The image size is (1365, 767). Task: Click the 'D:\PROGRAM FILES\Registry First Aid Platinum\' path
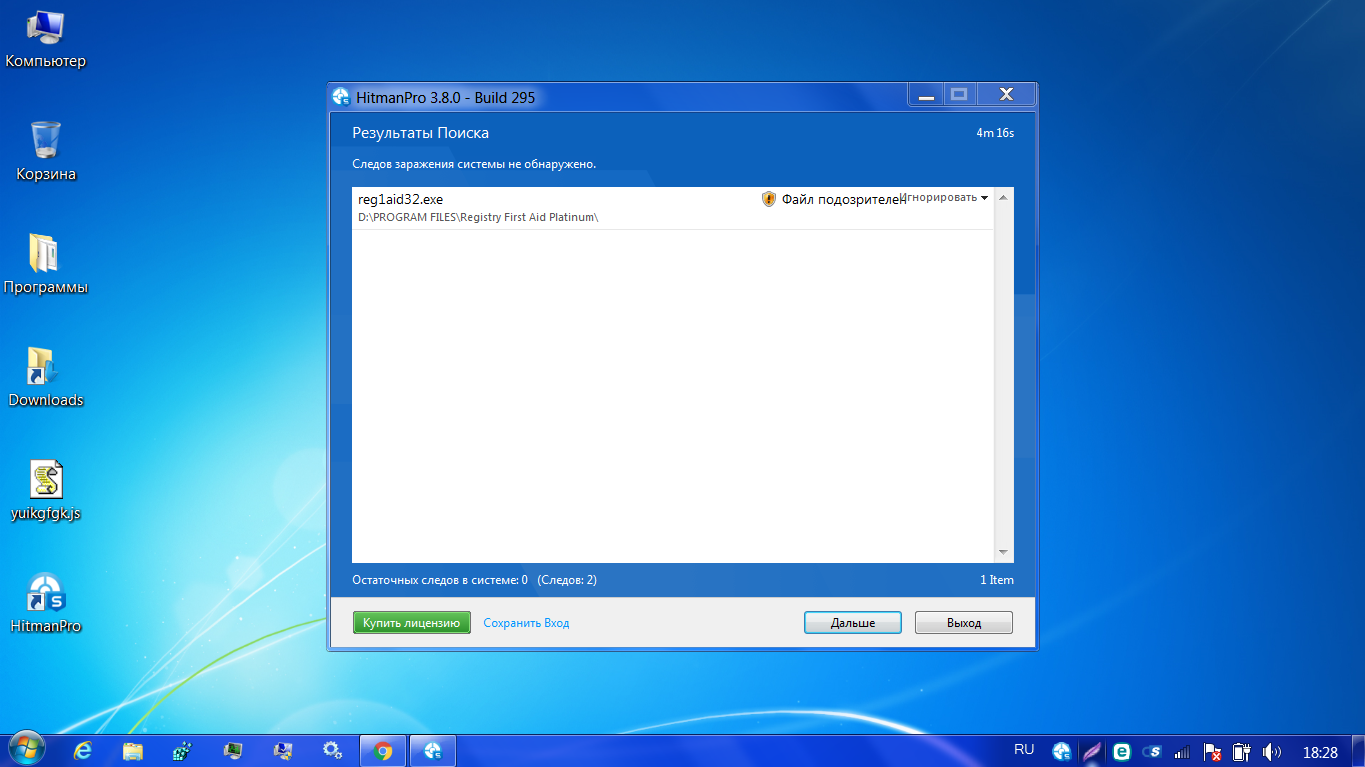coord(478,217)
